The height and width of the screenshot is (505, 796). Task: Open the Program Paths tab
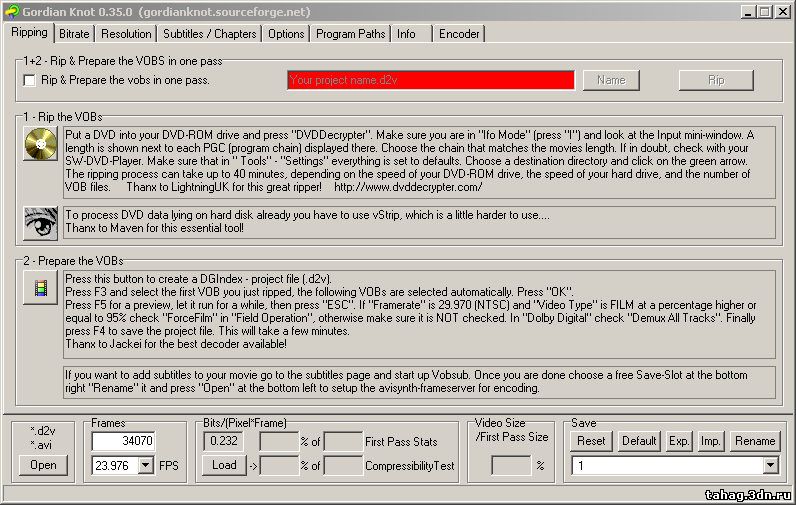coord(350,33)
